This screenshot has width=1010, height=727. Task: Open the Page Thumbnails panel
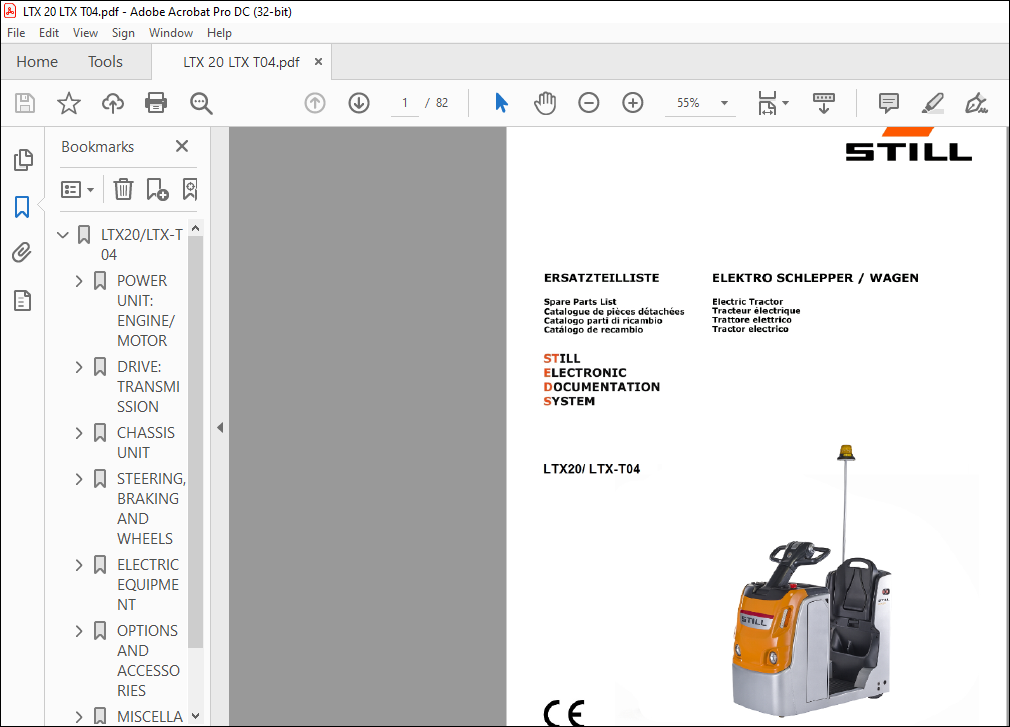coord(23,160)
